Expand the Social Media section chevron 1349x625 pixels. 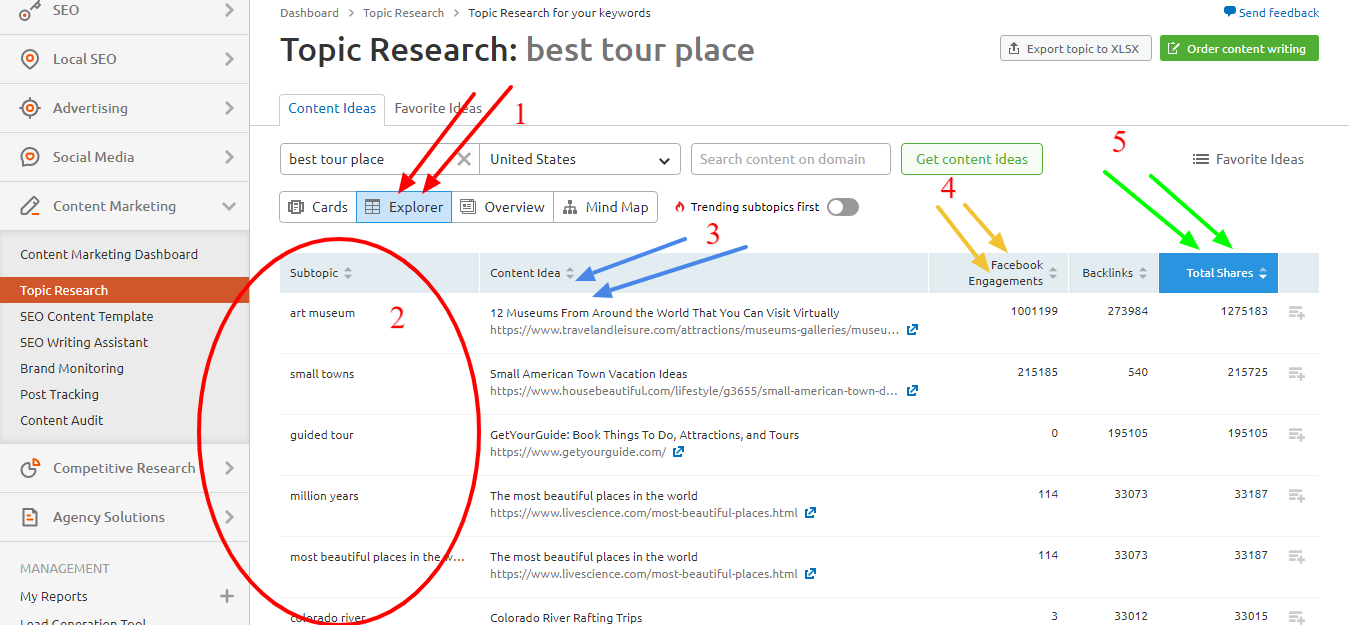[x=229, y=157]
